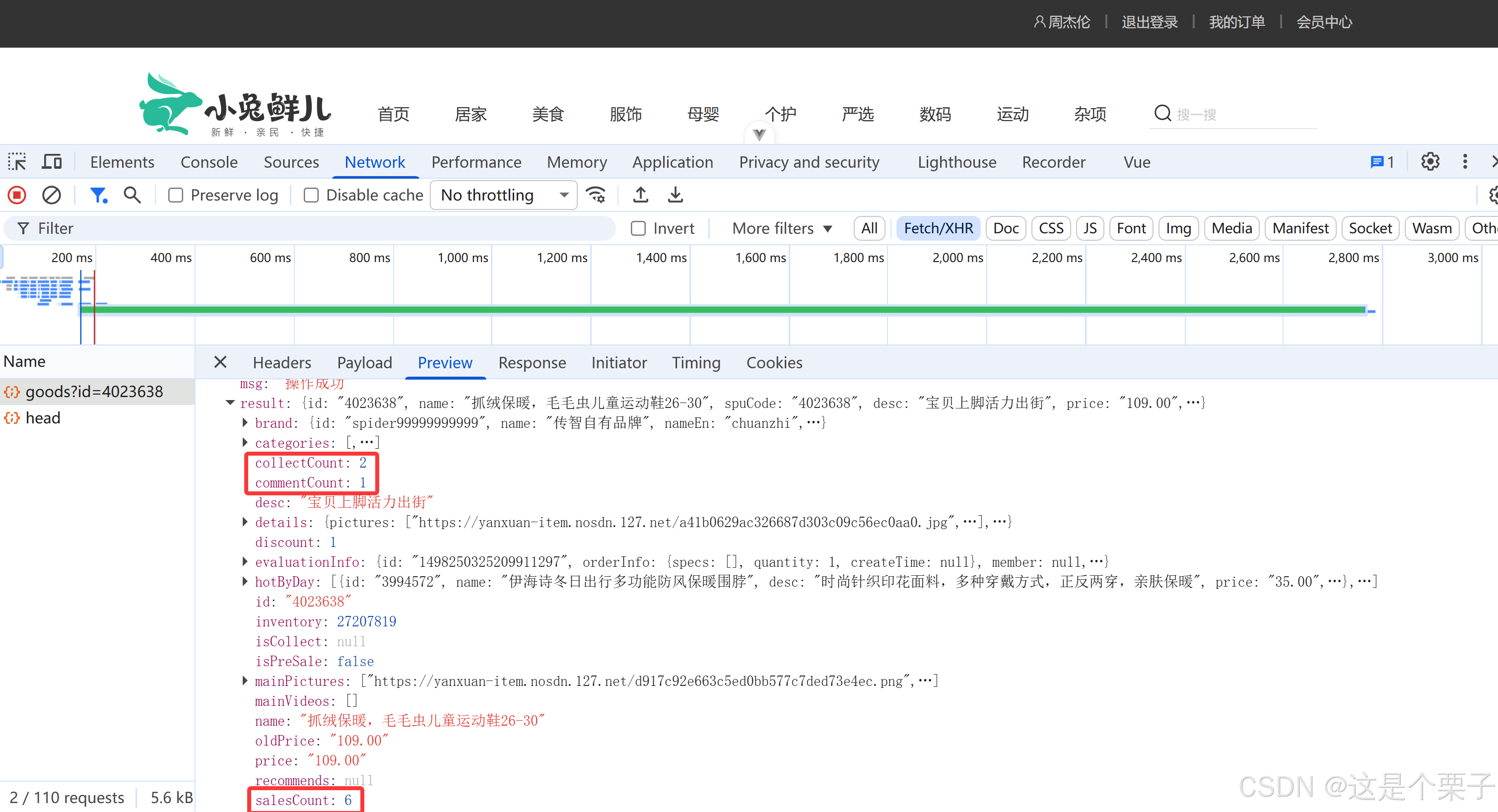Click 我的订单 link in top bar

(1236, 22)
